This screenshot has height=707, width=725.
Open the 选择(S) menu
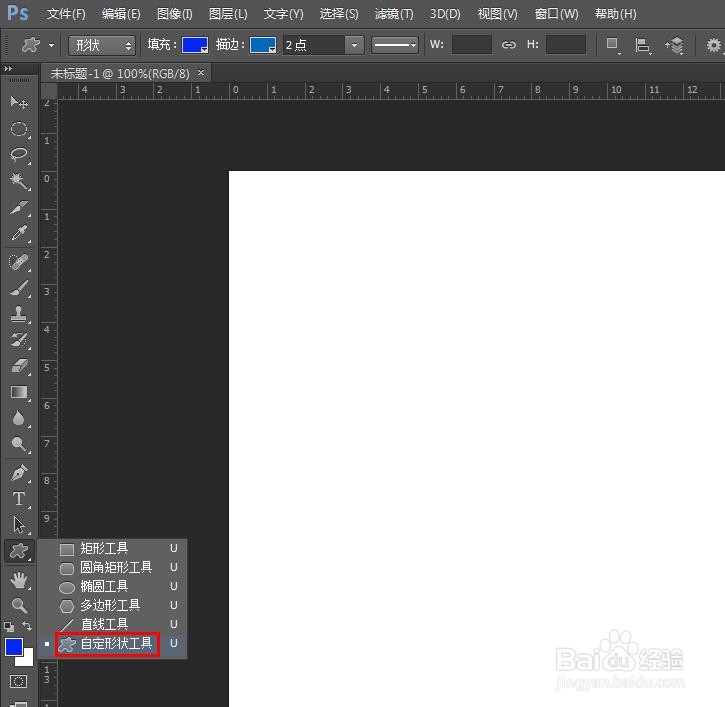click(x=339, y=14)
